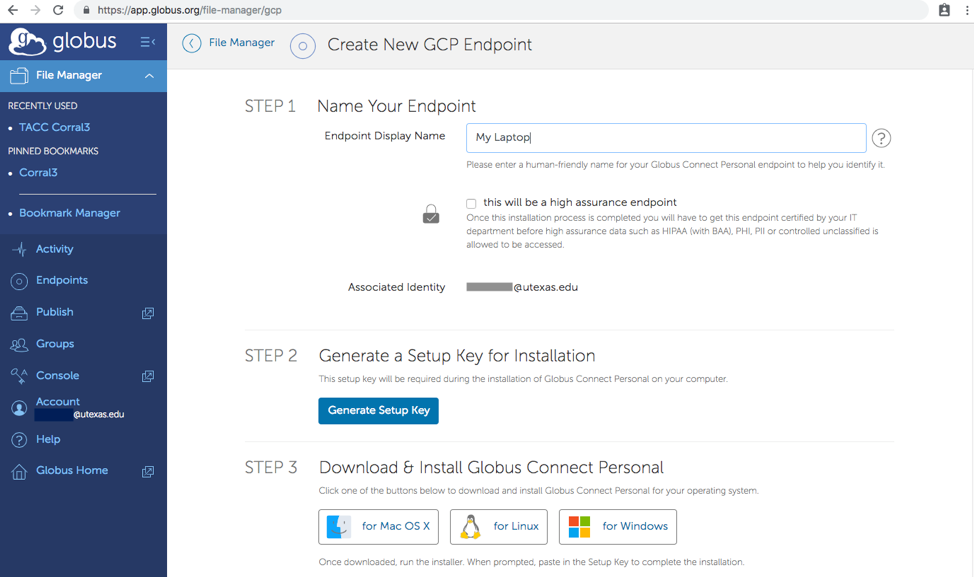Open the Publish menu item
The image size is (974, 577).
coord(55,312)
